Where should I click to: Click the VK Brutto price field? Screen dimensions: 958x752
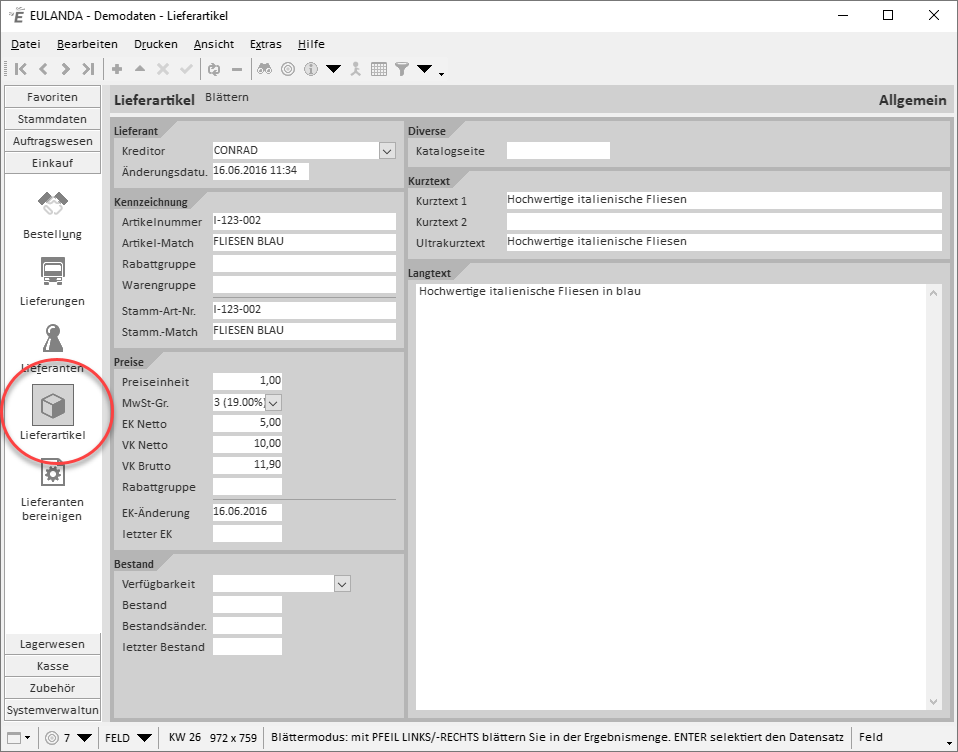tap(247, 465)
